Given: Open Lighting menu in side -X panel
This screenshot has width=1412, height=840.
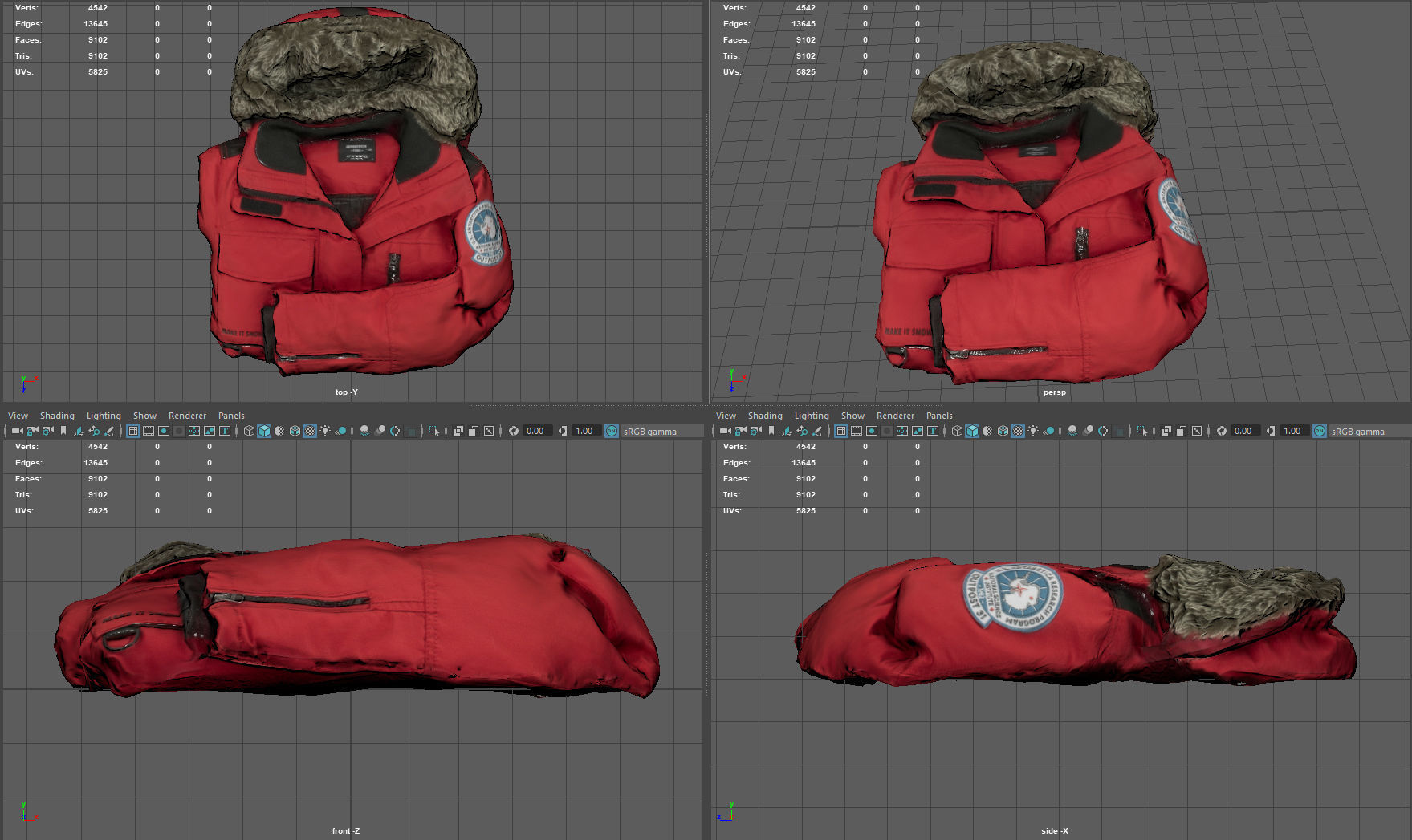Looking at the screenshot, I should tap(812, 416).
